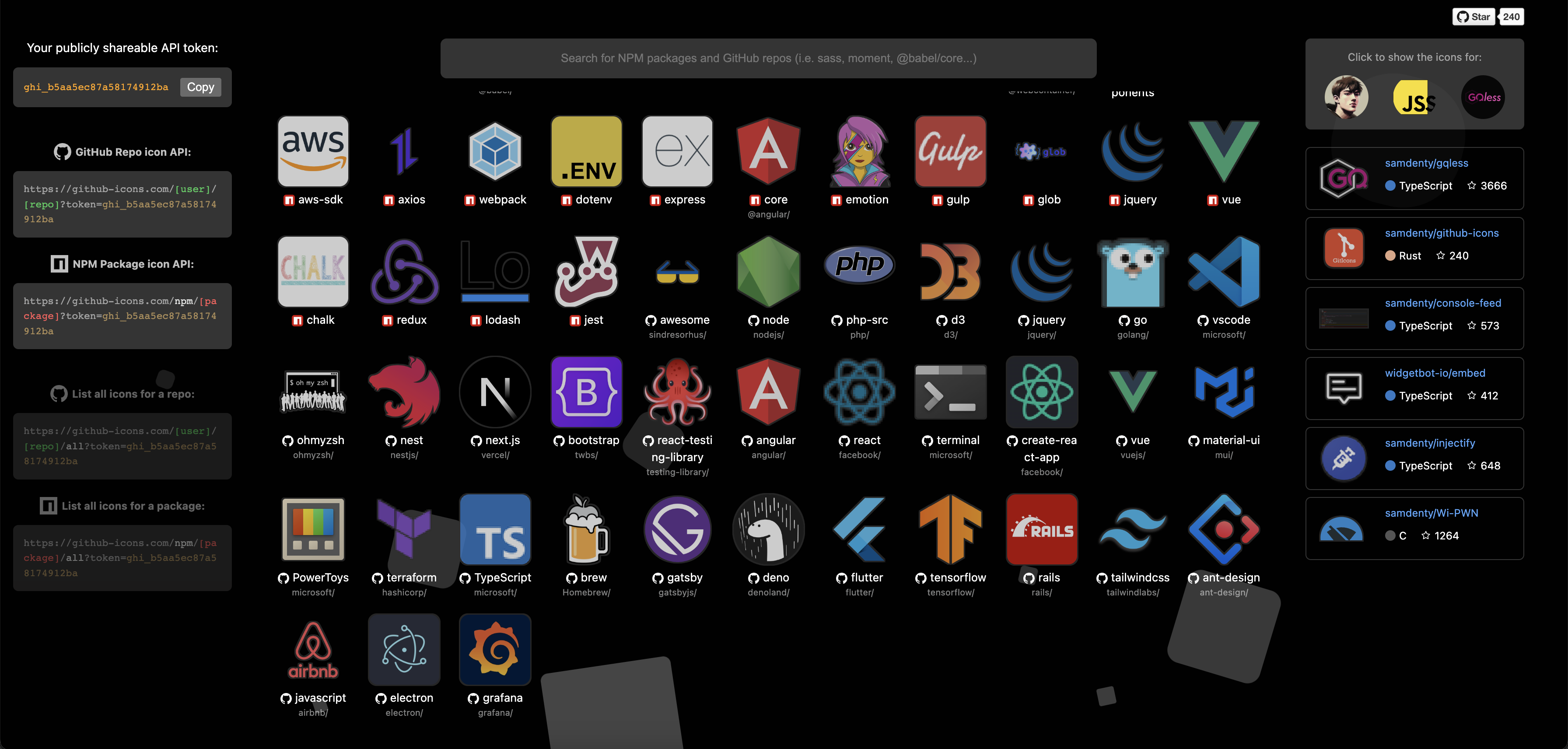Click the chalk icon
The width and height of the screenshot is (1568, 749).
tap(313, 271)
